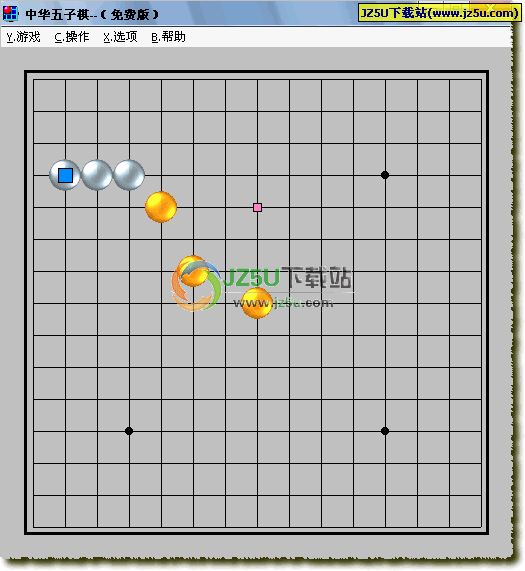Open the X.选项 menu

click(x=120, y=37)
